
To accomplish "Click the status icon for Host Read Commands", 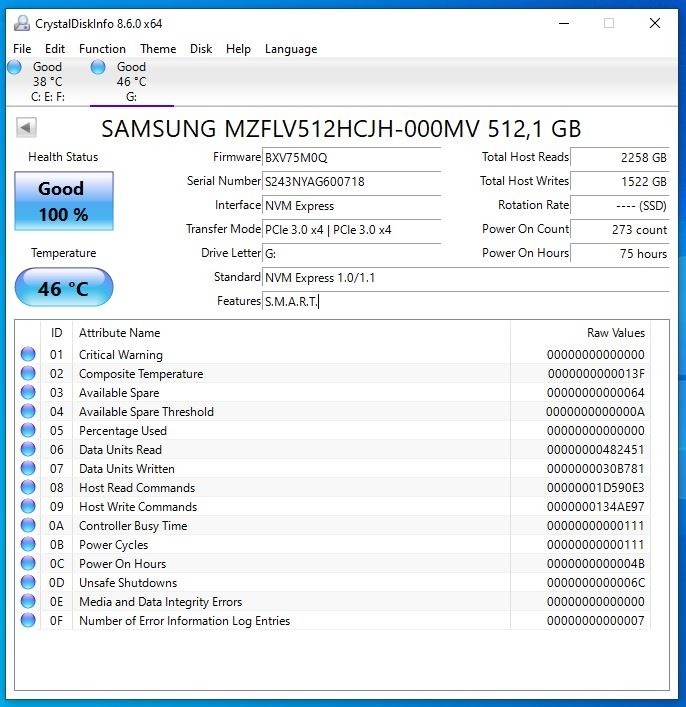I will click(x=28, y=487).
